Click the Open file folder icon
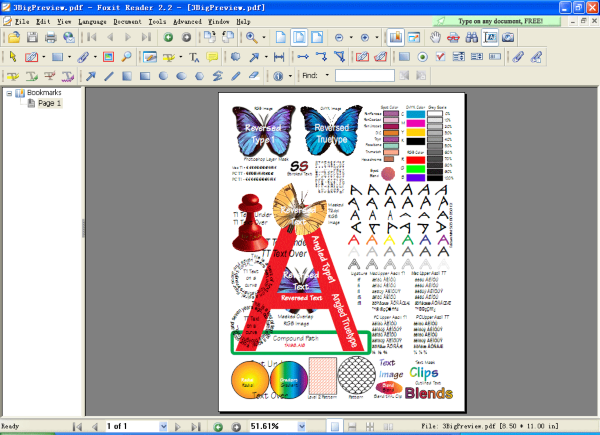Image resolution: width=600 pixels, height=435 pixels. (x=15, y=37)
